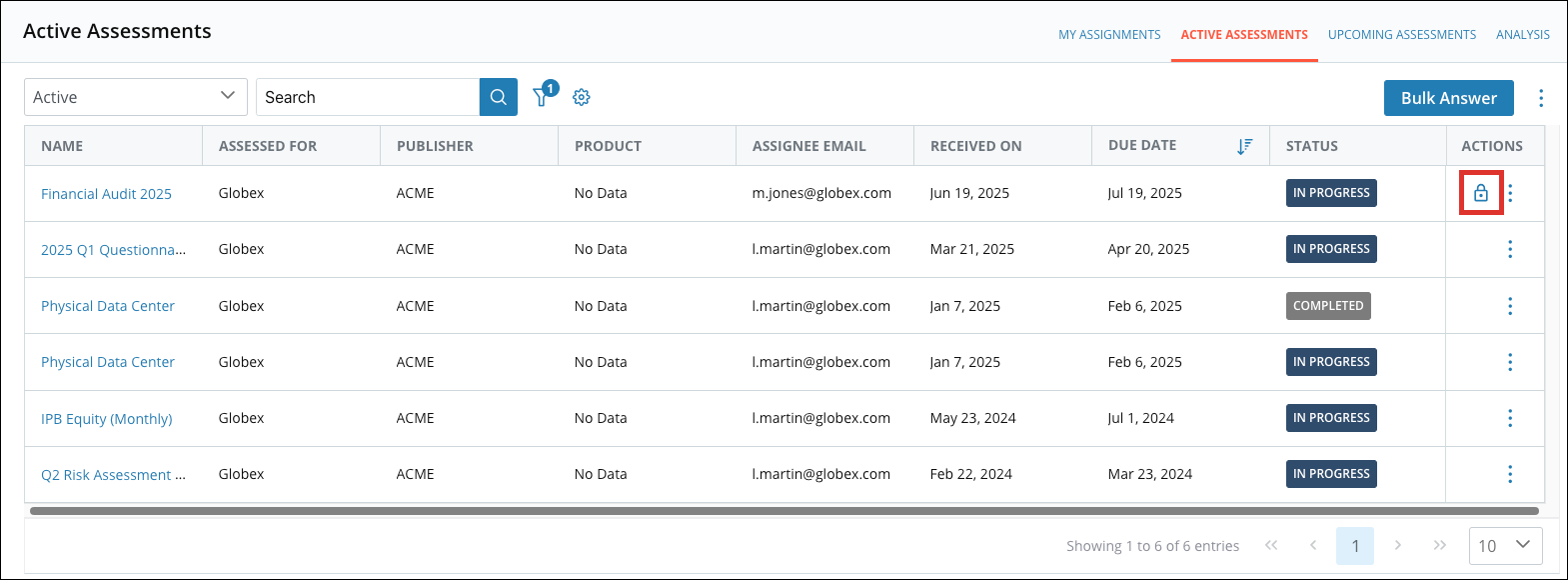Click Due Date sort descending icon
This screenshot has height=580, width=1568.
[x=1243, y=146]
